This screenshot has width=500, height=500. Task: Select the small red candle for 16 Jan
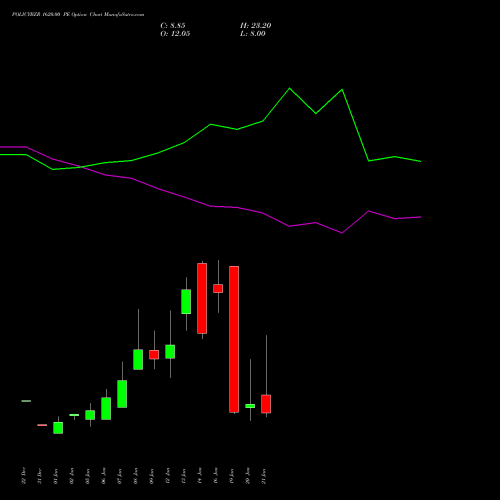click(x=218, y=288)
